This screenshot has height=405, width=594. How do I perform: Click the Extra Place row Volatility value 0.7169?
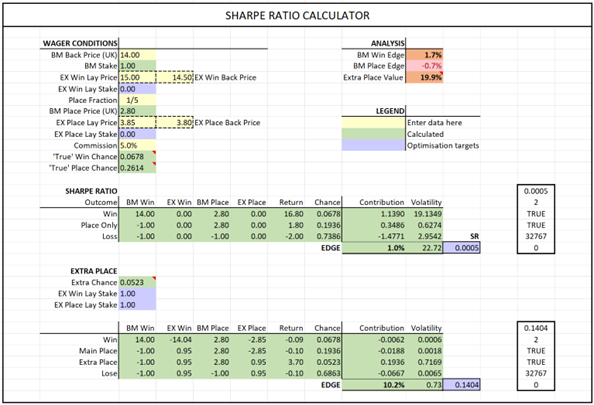coord(424,362)
